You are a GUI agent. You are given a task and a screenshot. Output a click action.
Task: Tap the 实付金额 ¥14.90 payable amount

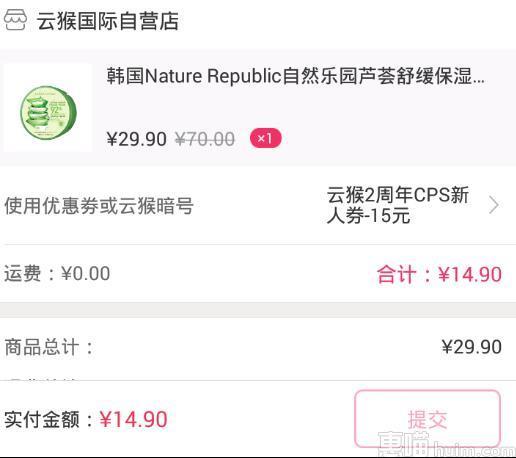coord(133,419)
